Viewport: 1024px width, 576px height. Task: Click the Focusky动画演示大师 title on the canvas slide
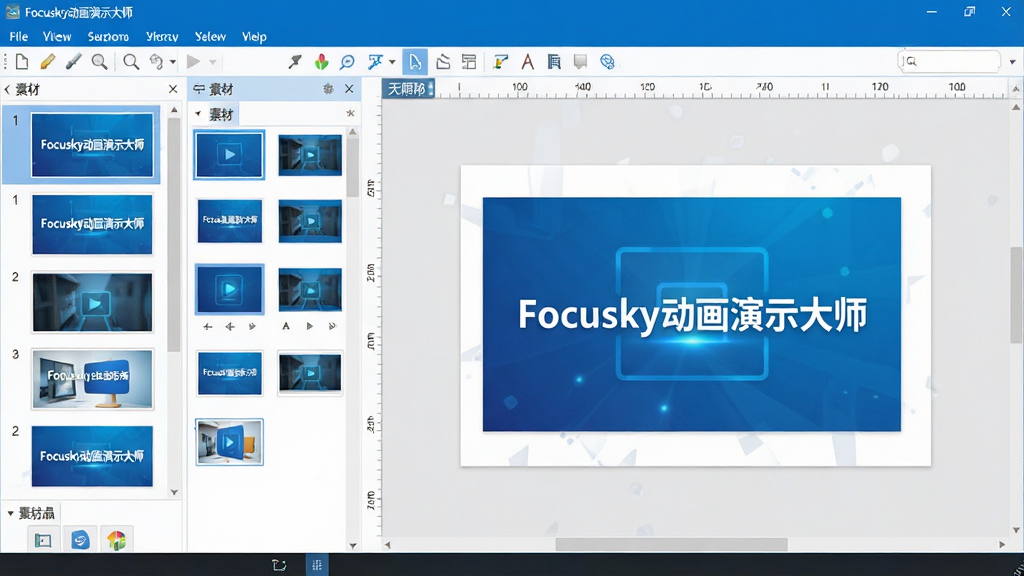(x=692, y=314)
